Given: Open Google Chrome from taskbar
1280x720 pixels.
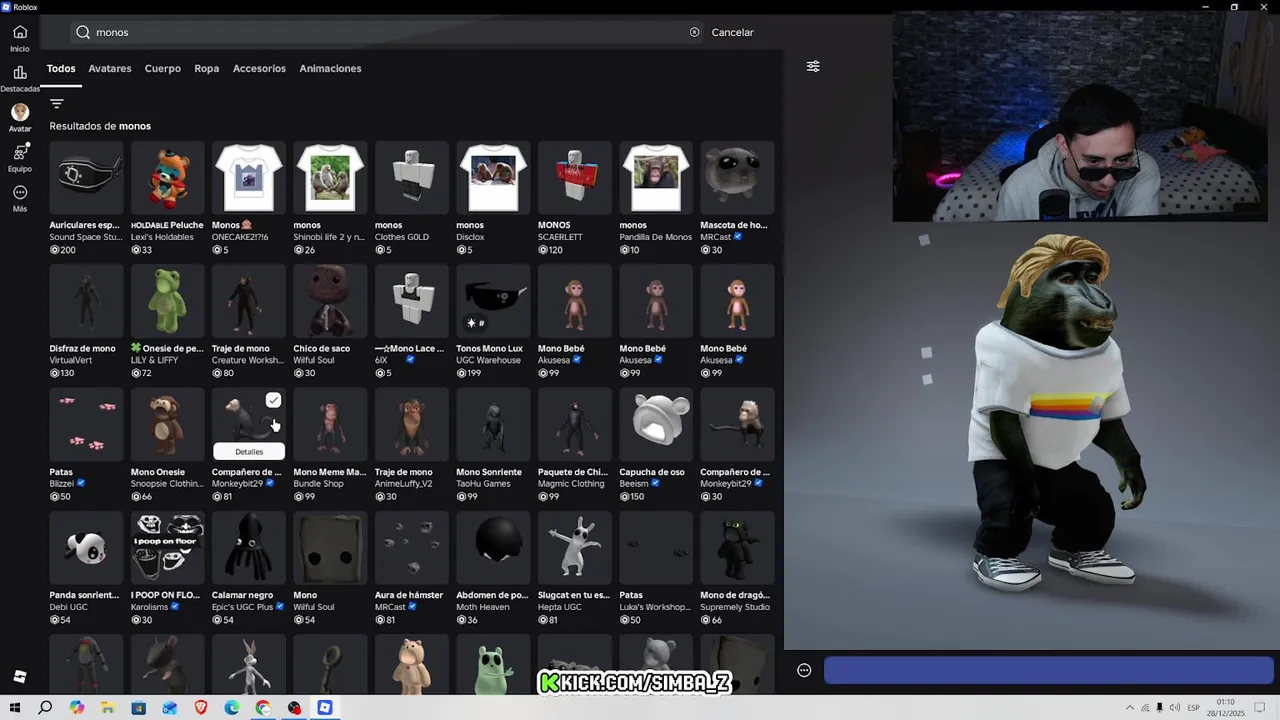Looking at the screenshot, I should pos(263,708).
